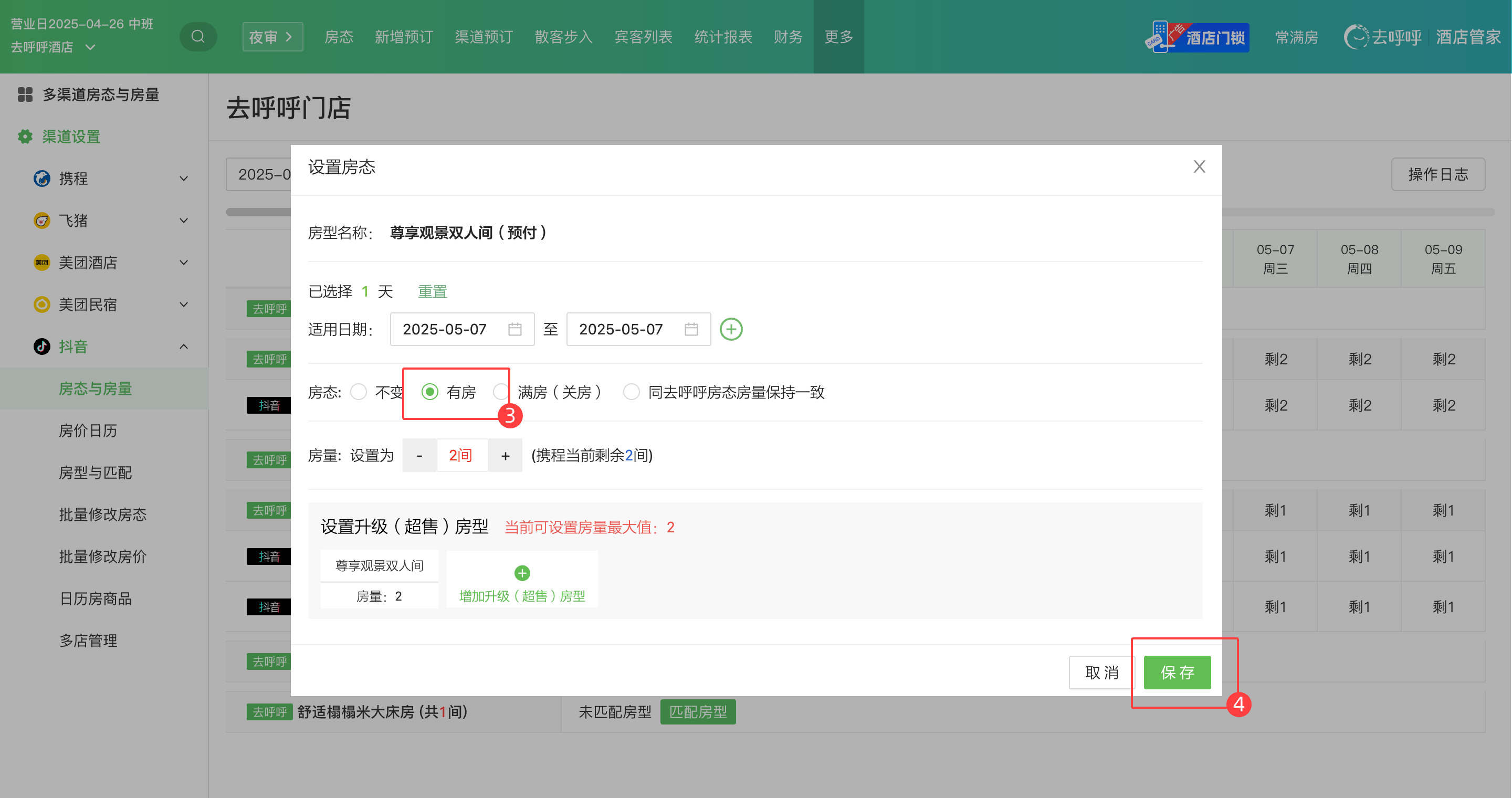The width and height of the screenshot is (1512, 798).
Task: Open 房价日历 in the sidebar
Action: click(x=88, y=430)
